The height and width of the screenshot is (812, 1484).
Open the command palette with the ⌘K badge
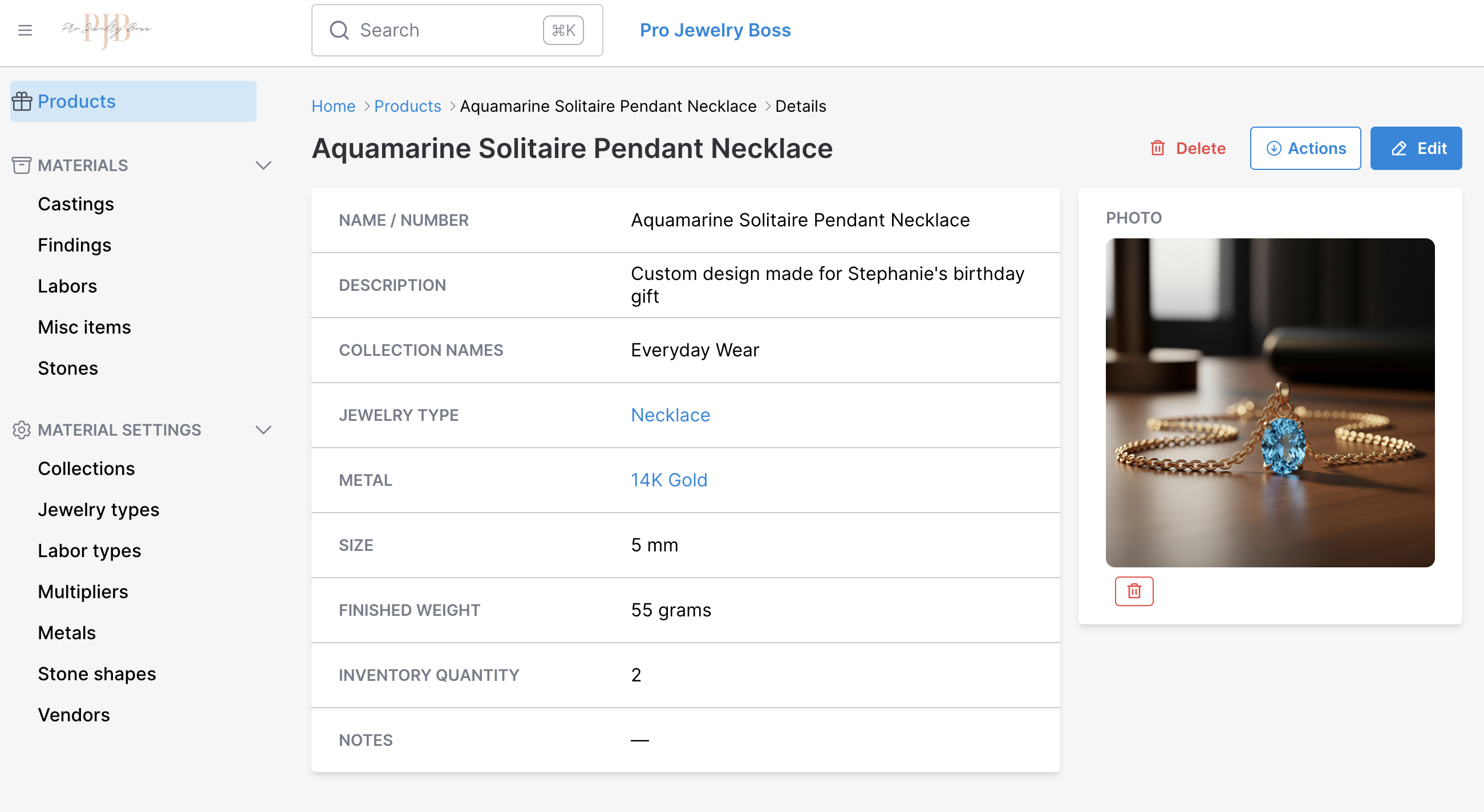click(563, 30)
